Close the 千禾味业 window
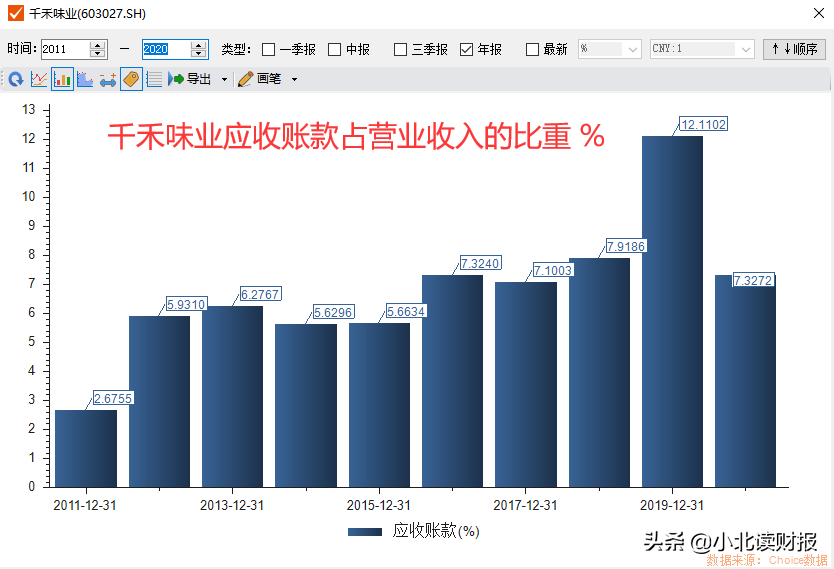Image resolution: width=834 pixels, height=569 pixels. 819,13
